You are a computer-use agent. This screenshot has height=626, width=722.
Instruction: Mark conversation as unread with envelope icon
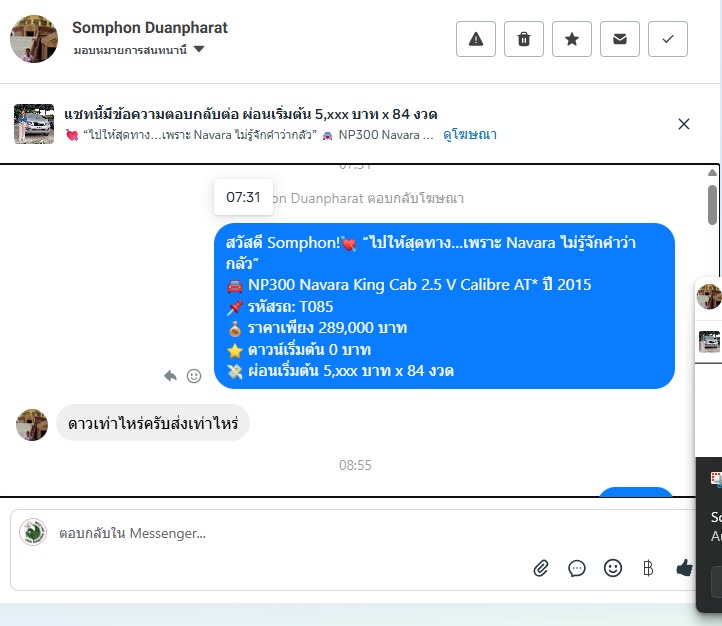(619, 39)
